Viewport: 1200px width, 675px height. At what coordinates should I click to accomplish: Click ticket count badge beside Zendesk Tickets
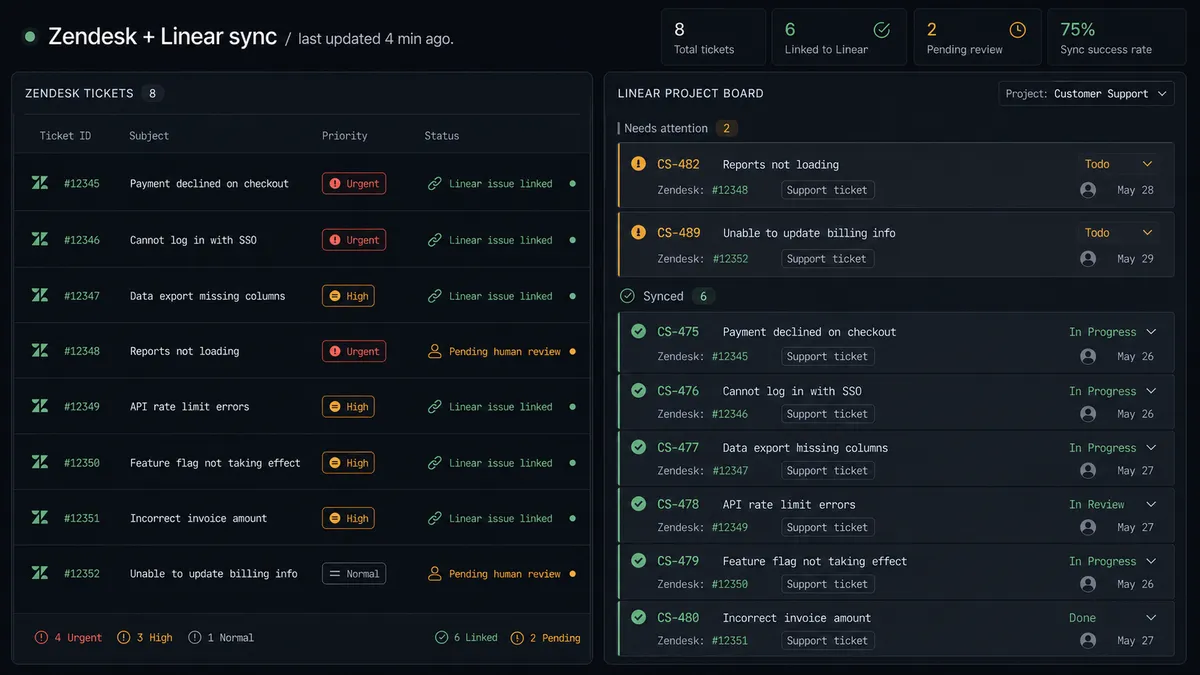[x=153, y=93]
